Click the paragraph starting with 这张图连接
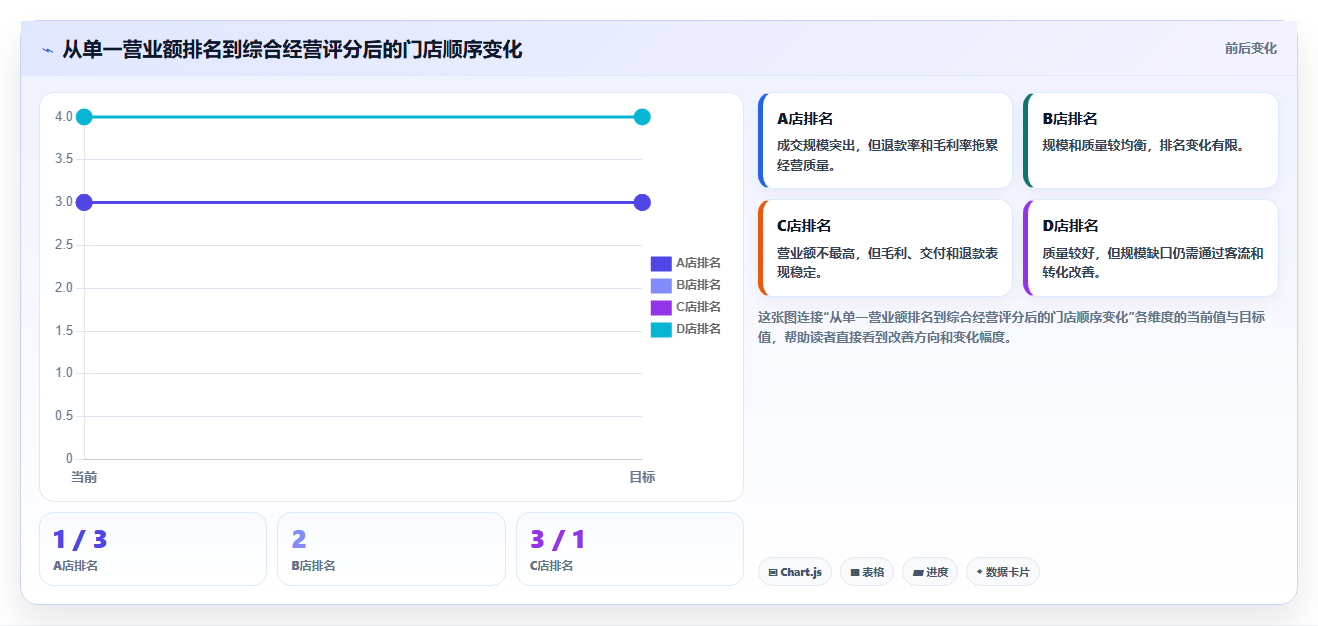Viewport: 1318px width, 626px height. pyautogui.click(x=1012, y=327)
